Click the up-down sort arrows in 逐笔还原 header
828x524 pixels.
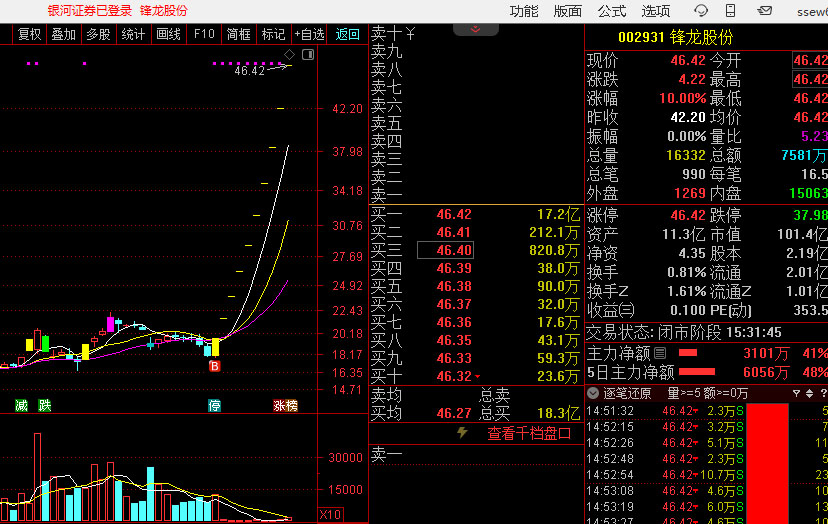[809, 394]
